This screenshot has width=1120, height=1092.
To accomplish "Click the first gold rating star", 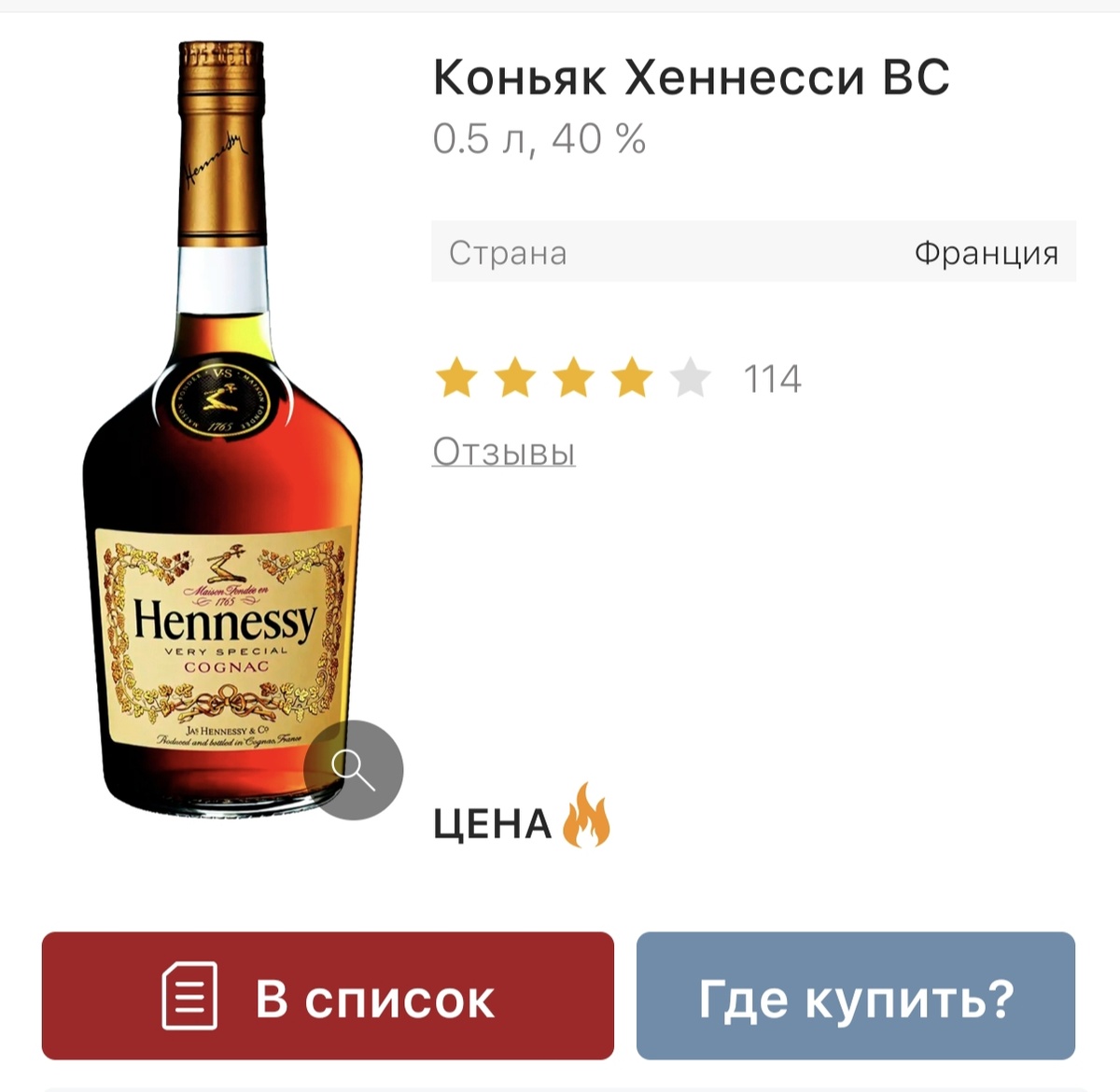I will point(456,378).
